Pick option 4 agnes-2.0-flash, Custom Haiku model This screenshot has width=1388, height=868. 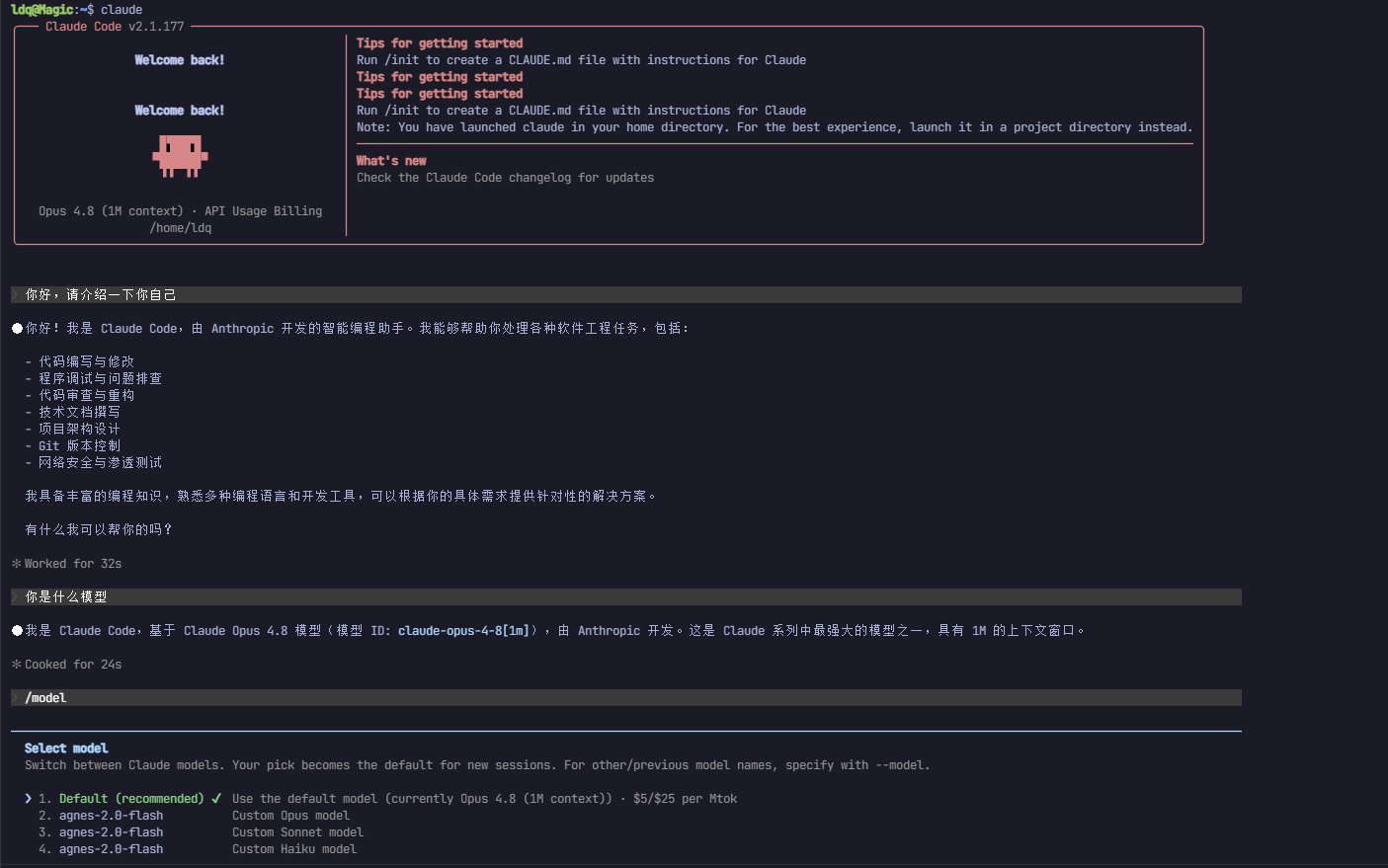(198, 849)
